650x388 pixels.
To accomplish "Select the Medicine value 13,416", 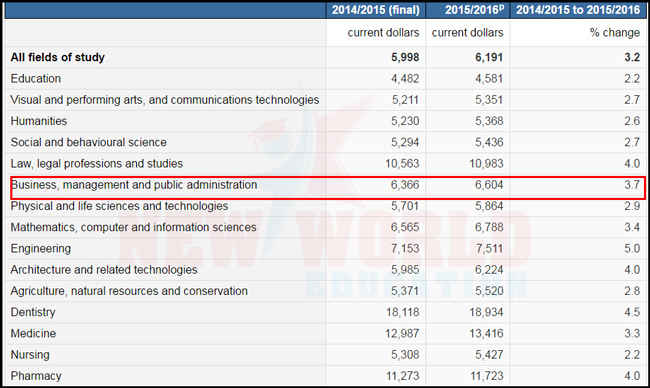I will point(486,333).
